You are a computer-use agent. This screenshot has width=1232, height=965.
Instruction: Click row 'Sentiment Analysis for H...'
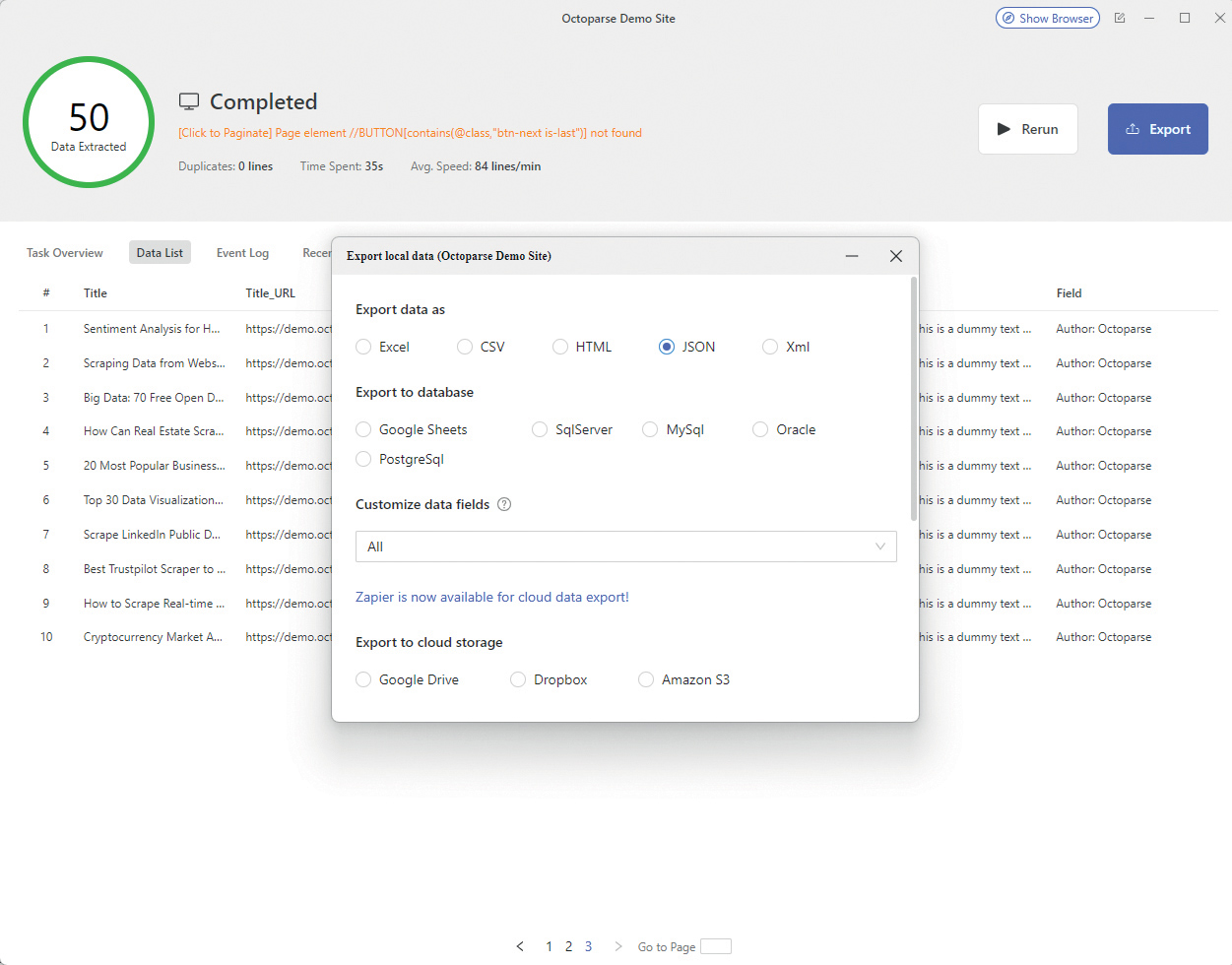coord(152,329)
